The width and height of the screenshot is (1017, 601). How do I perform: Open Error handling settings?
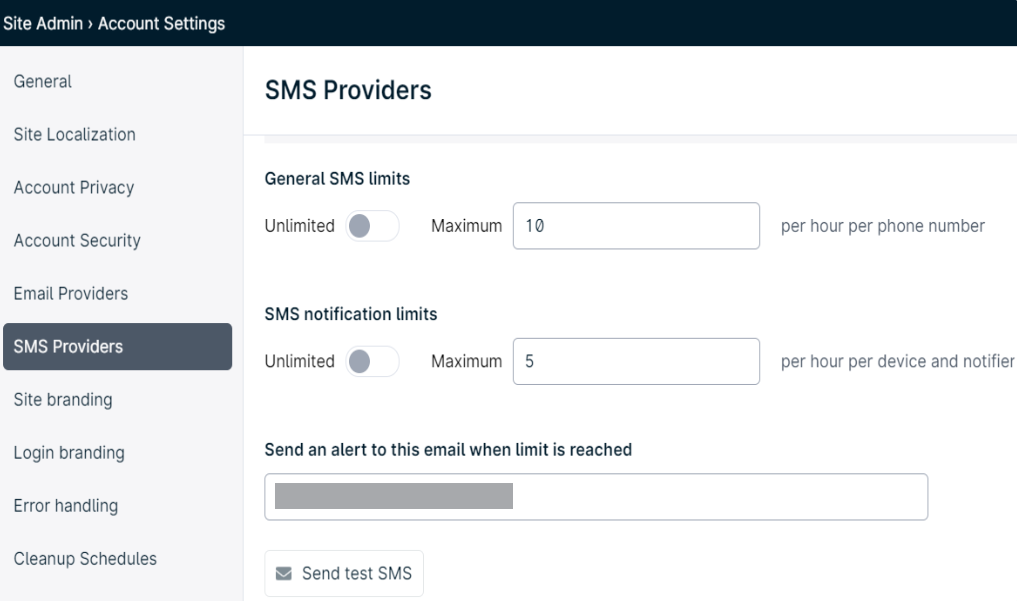[66, 506]
